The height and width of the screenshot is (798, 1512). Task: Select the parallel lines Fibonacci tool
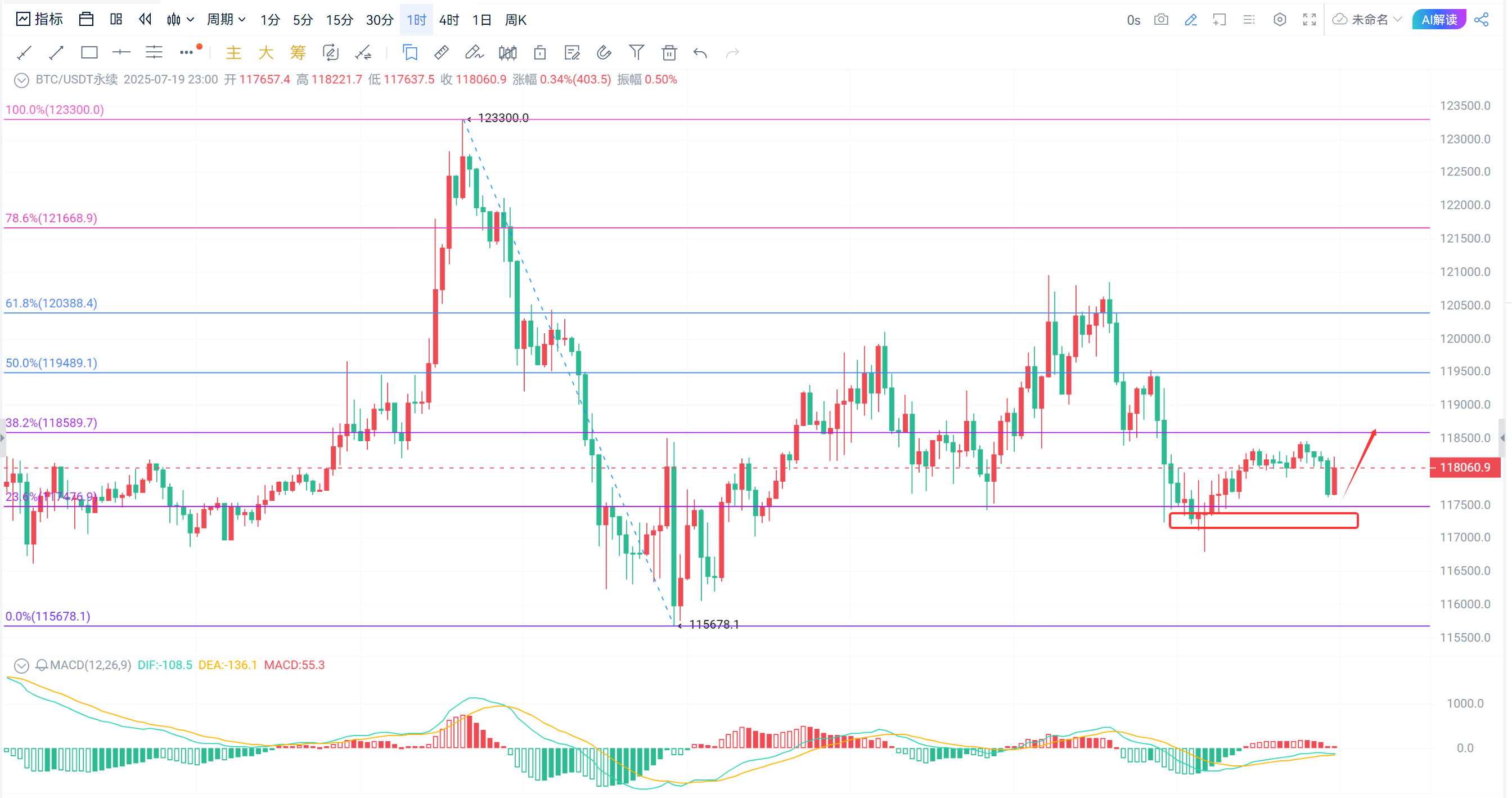click(x=154, y=53)
